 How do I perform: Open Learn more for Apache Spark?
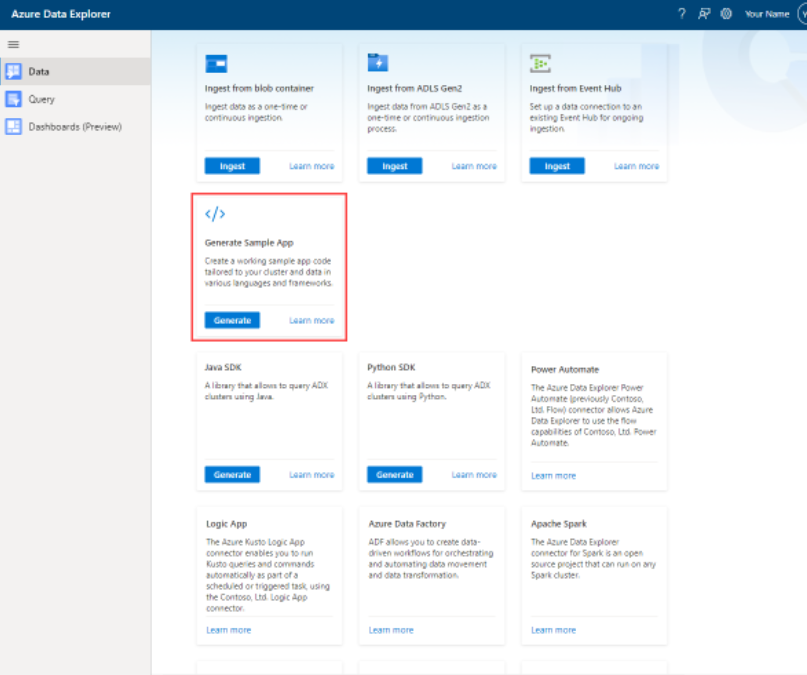tap(553, 630)
